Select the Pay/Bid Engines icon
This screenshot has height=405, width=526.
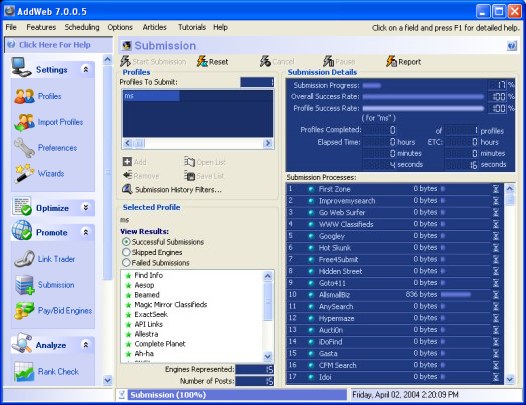tap(24, 310)
